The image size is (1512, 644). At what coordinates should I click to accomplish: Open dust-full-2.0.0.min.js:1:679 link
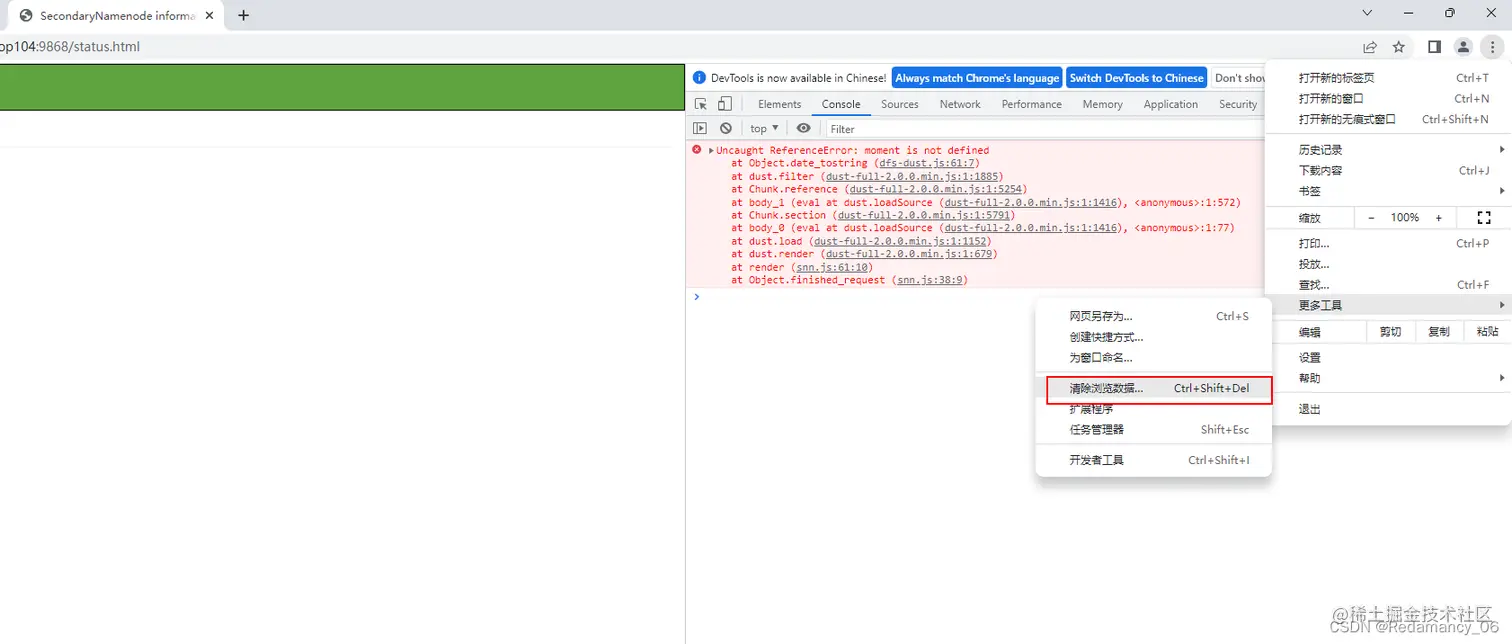(x=911, y=254)
